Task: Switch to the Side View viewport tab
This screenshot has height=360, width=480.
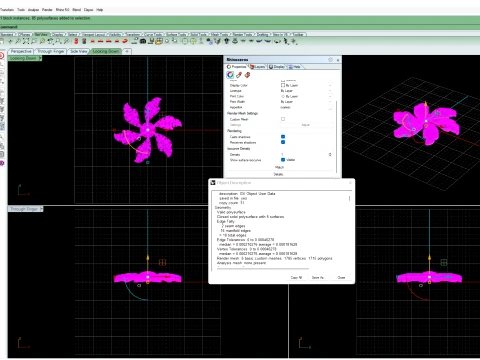Action: (79, 51)
